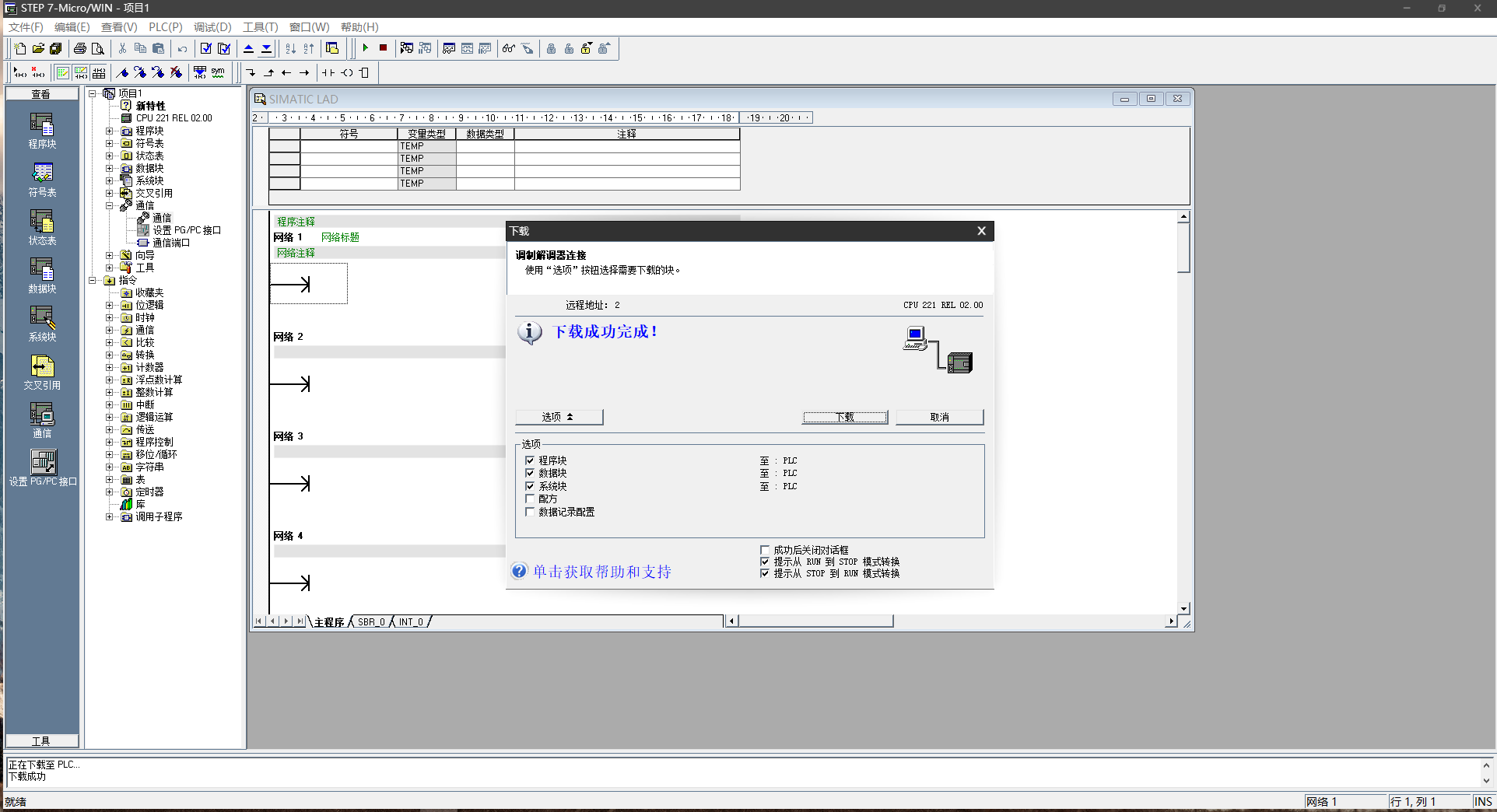Click the Print toolbar icon

[79, 48]
